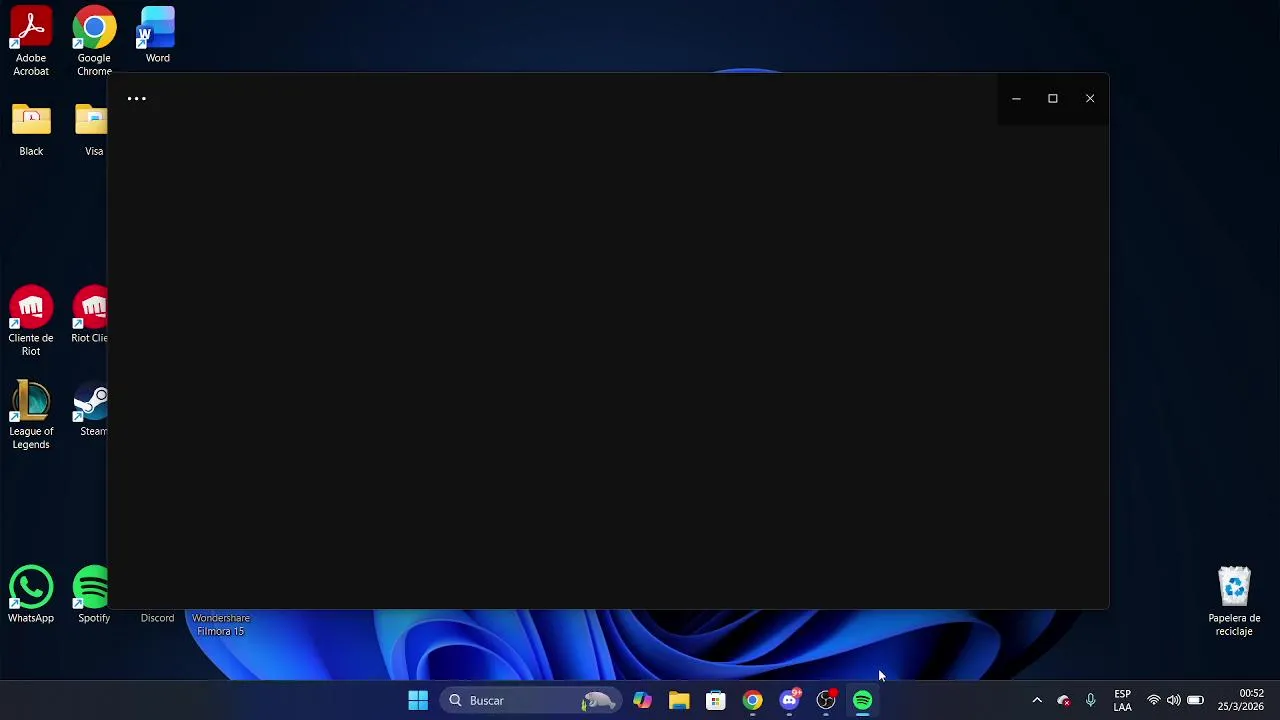Open Adobe Acrobat desktop shortcut
This screenshot has width=1280, height=720.
tap(31, 42)
